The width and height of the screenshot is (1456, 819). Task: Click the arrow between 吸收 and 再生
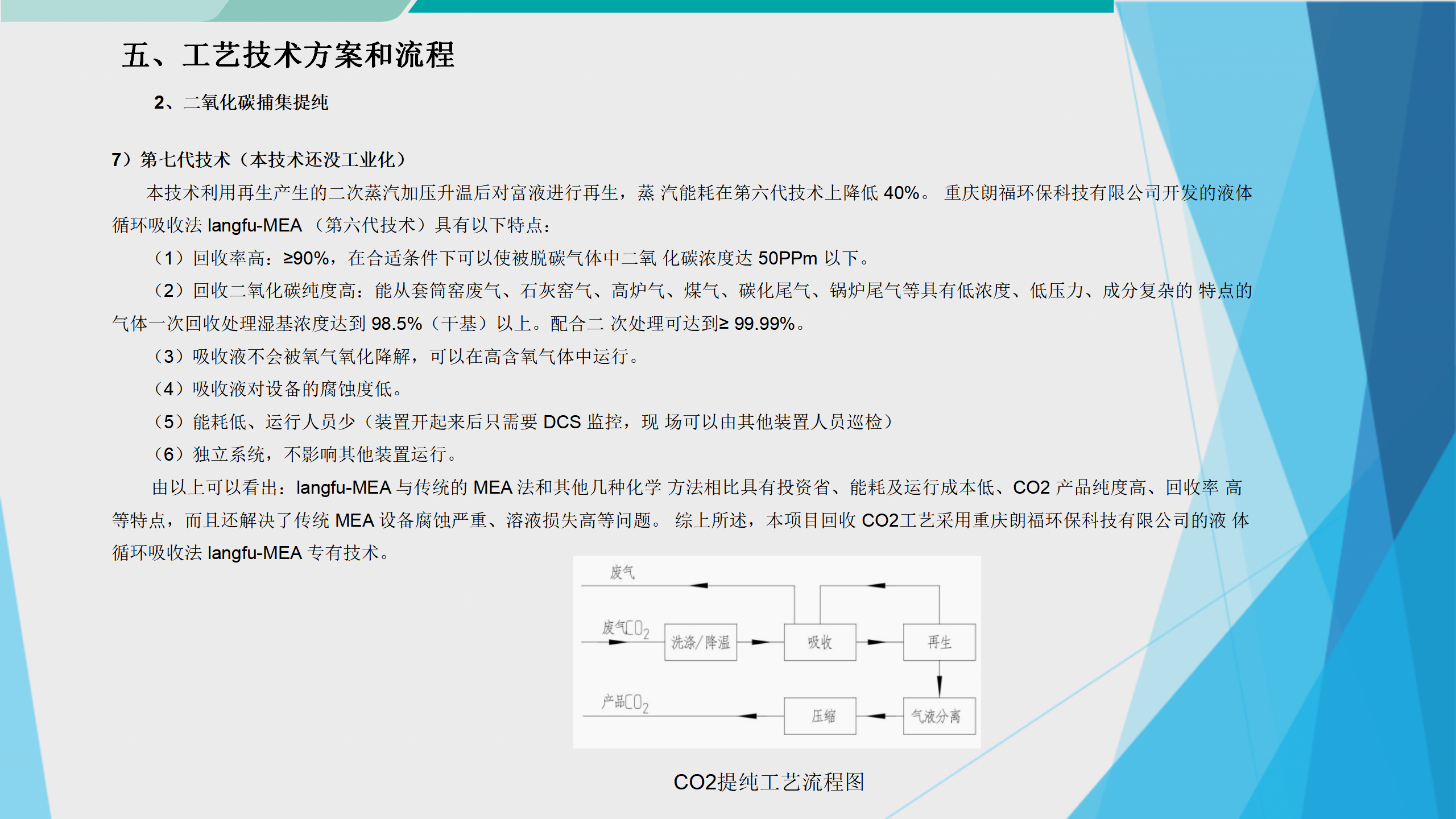(x=878, y=642)
